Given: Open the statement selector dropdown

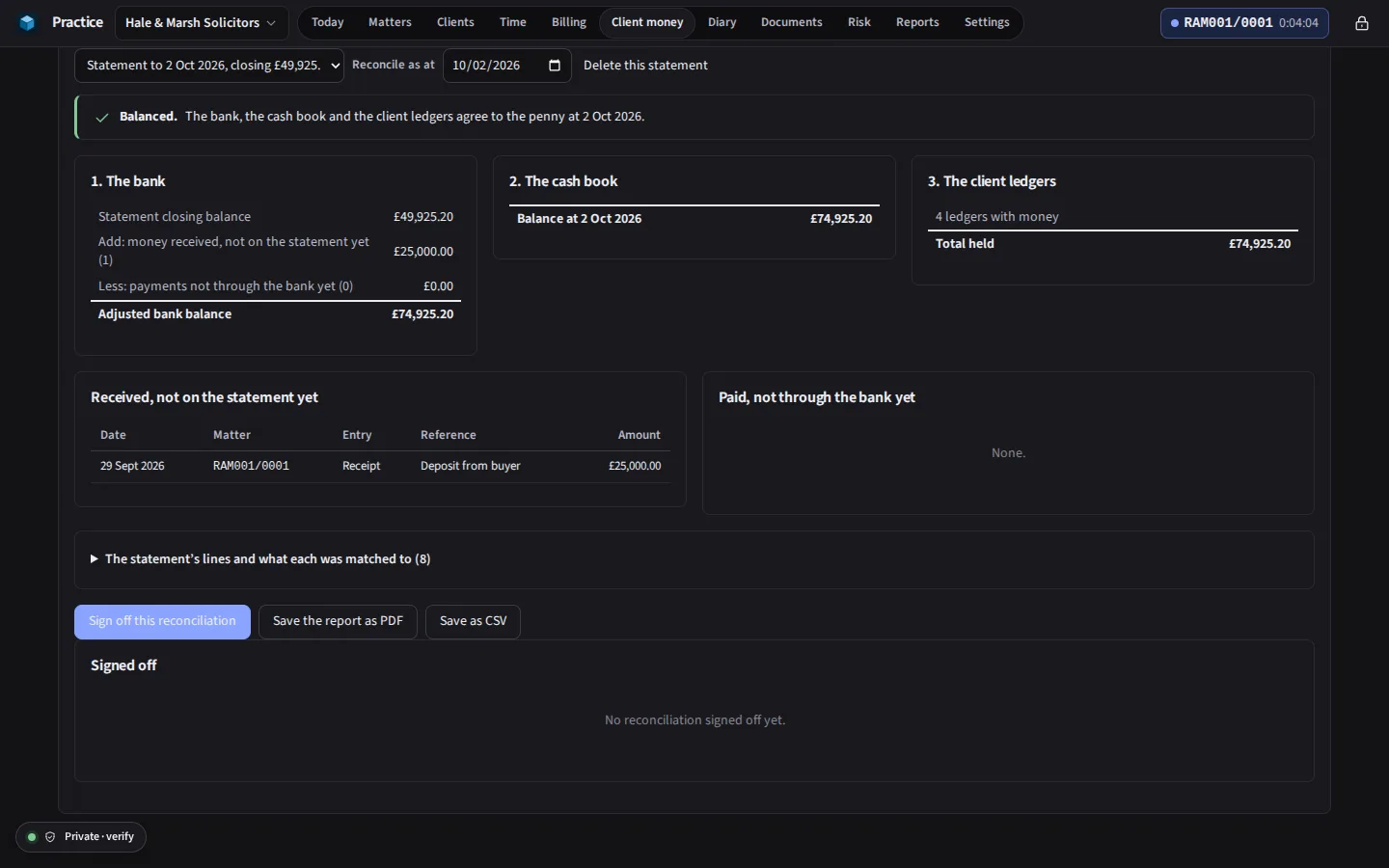Looking at the screenshot, I should click(x=209, y=66).
